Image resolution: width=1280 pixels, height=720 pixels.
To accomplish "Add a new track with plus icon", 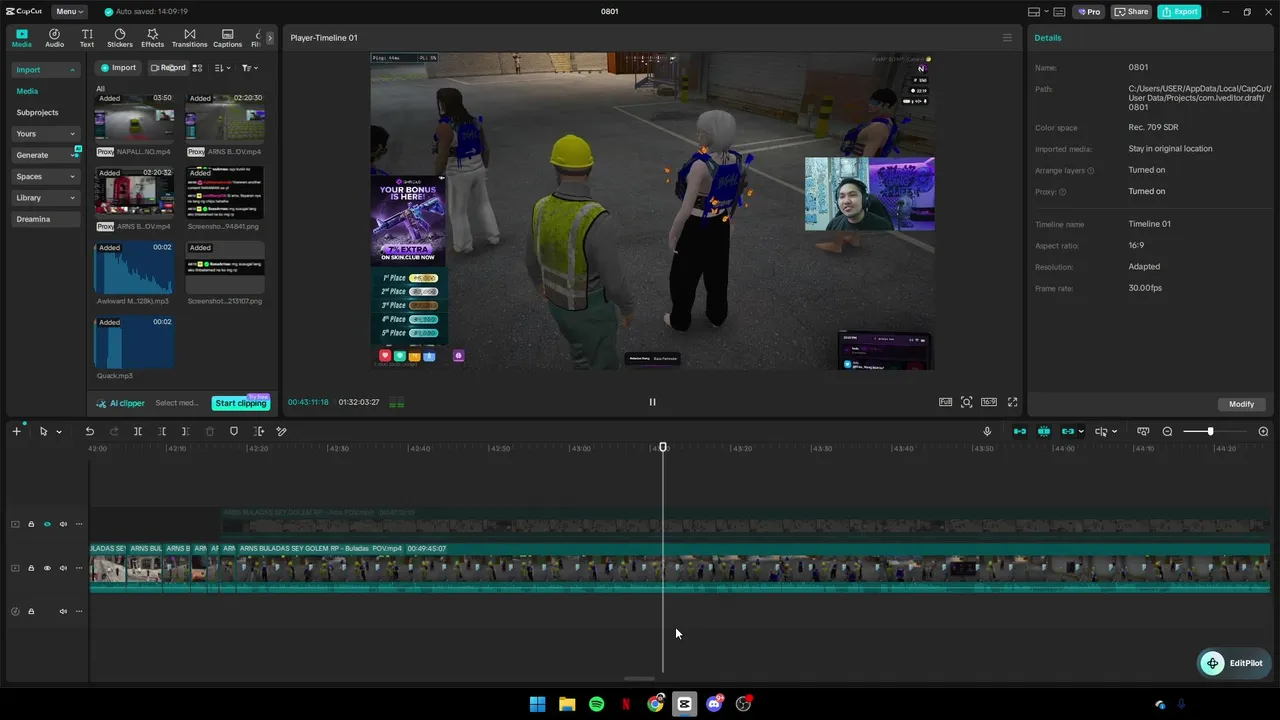I will (16, 431).
